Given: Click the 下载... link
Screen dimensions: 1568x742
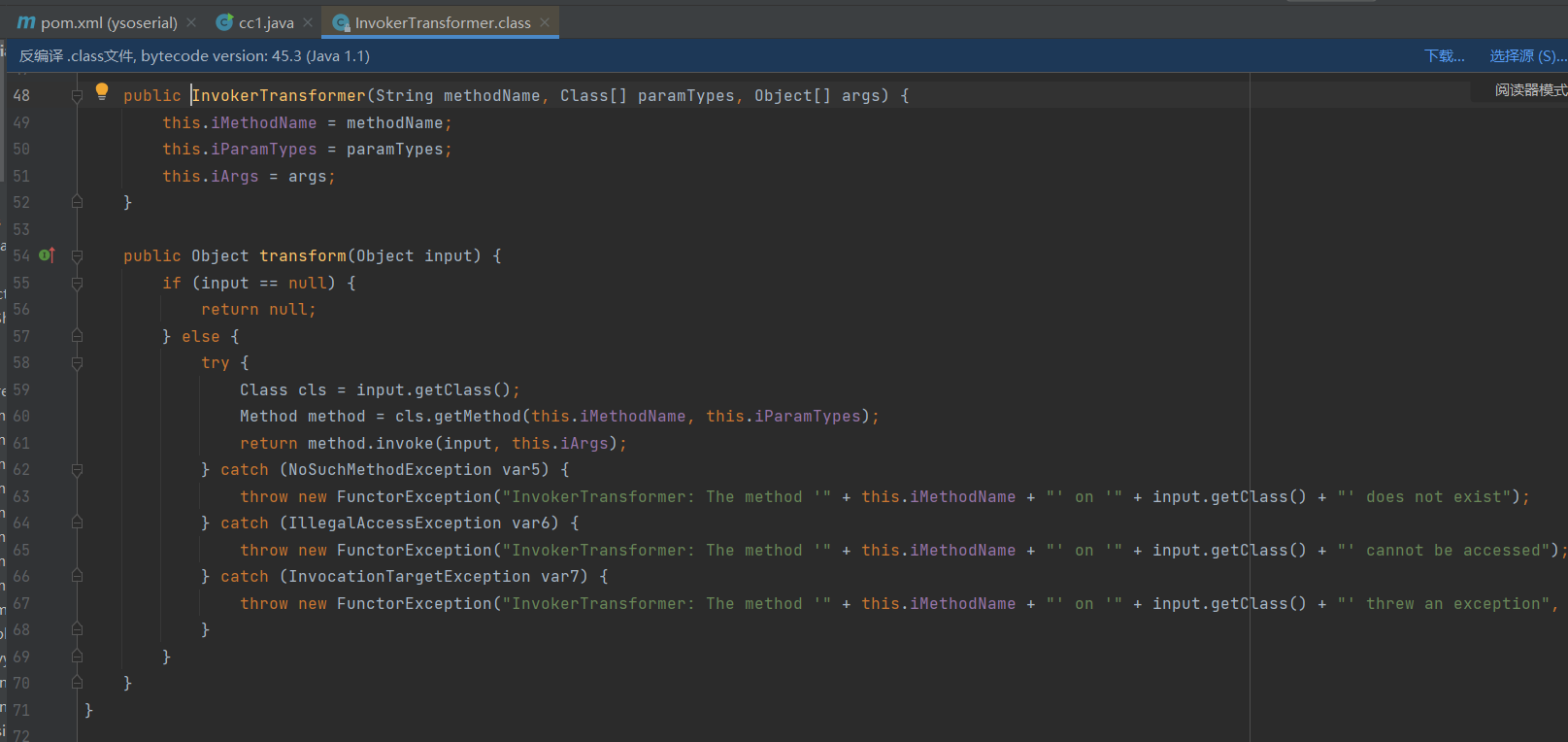Looking at the screenshot, I should 1445,56.
